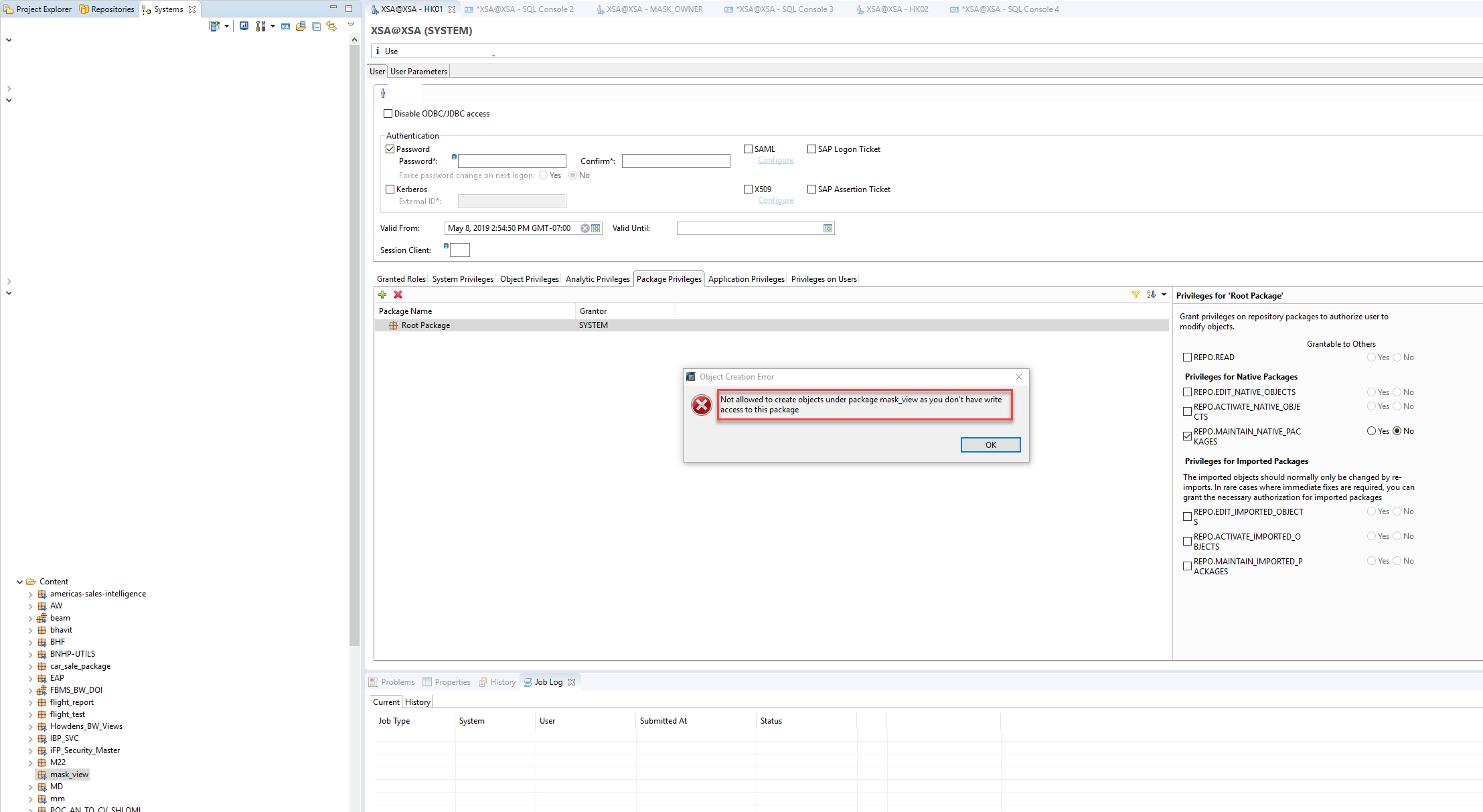Toggle Link with Editor arrows icon

pyautogui.click(x=331, y=26)
